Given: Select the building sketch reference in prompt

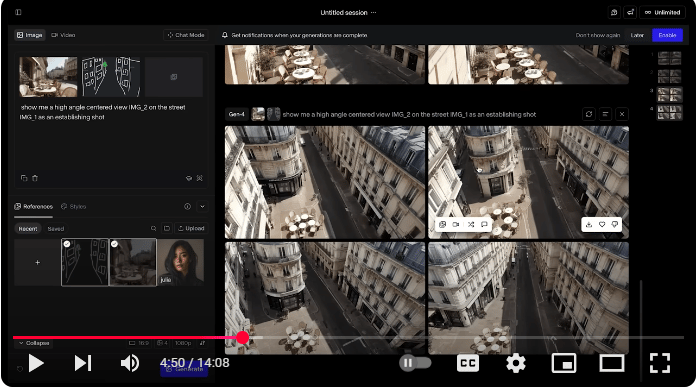Looking at the screenshot, I should (x=111, y=77).
